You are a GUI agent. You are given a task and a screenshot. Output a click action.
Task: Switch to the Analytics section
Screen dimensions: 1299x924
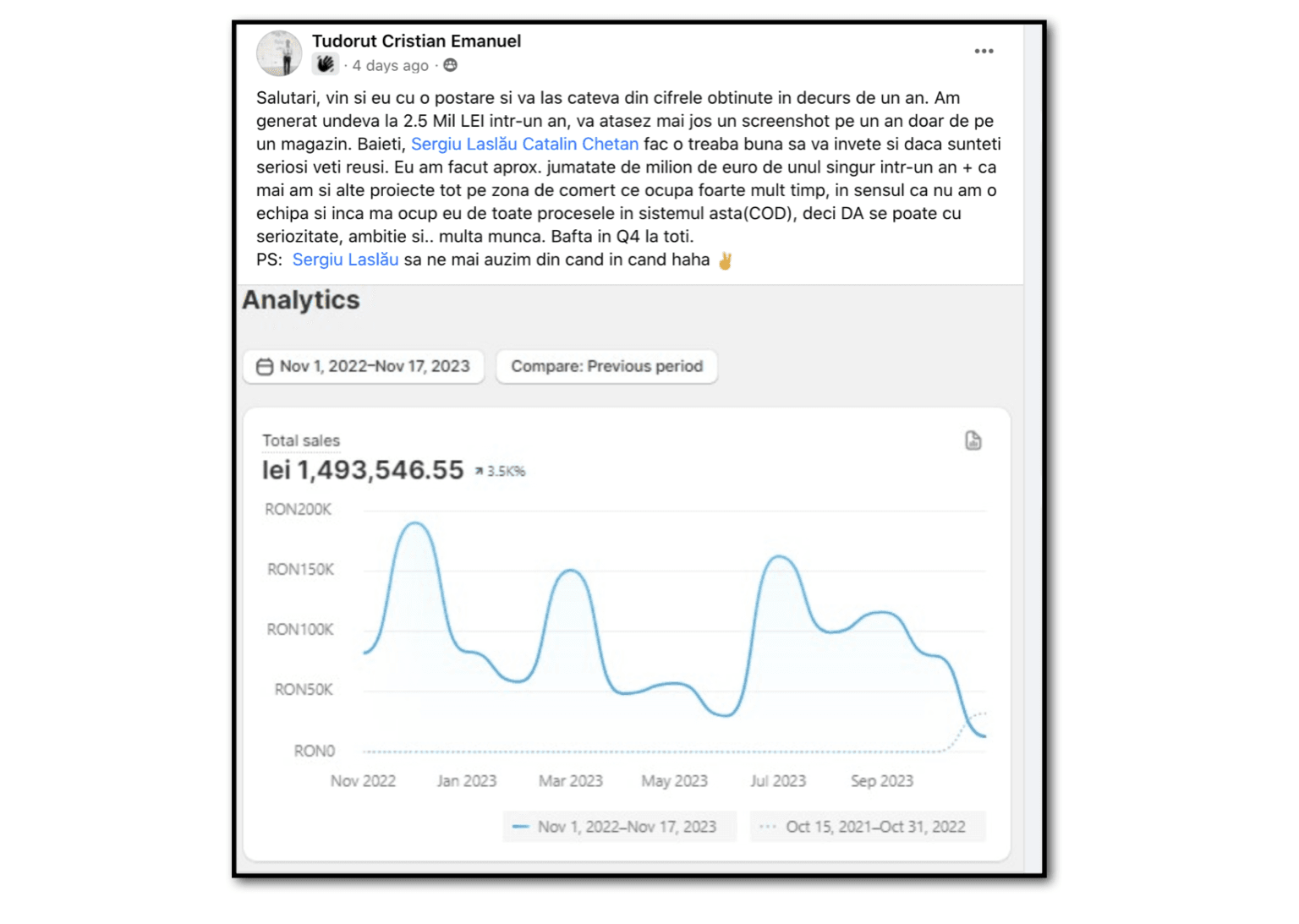point(300,300)
